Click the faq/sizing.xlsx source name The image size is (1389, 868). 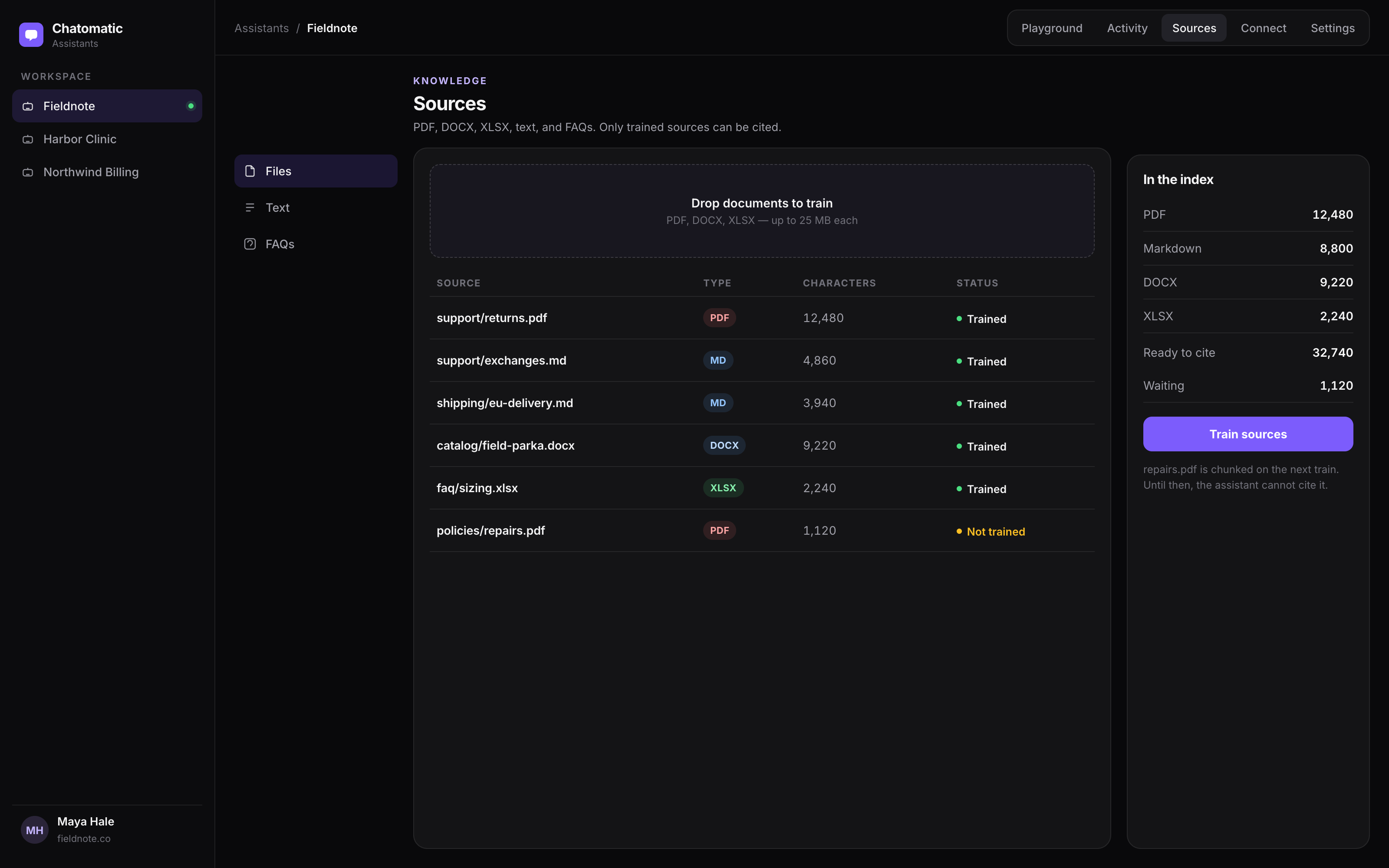tap(477, 488)
